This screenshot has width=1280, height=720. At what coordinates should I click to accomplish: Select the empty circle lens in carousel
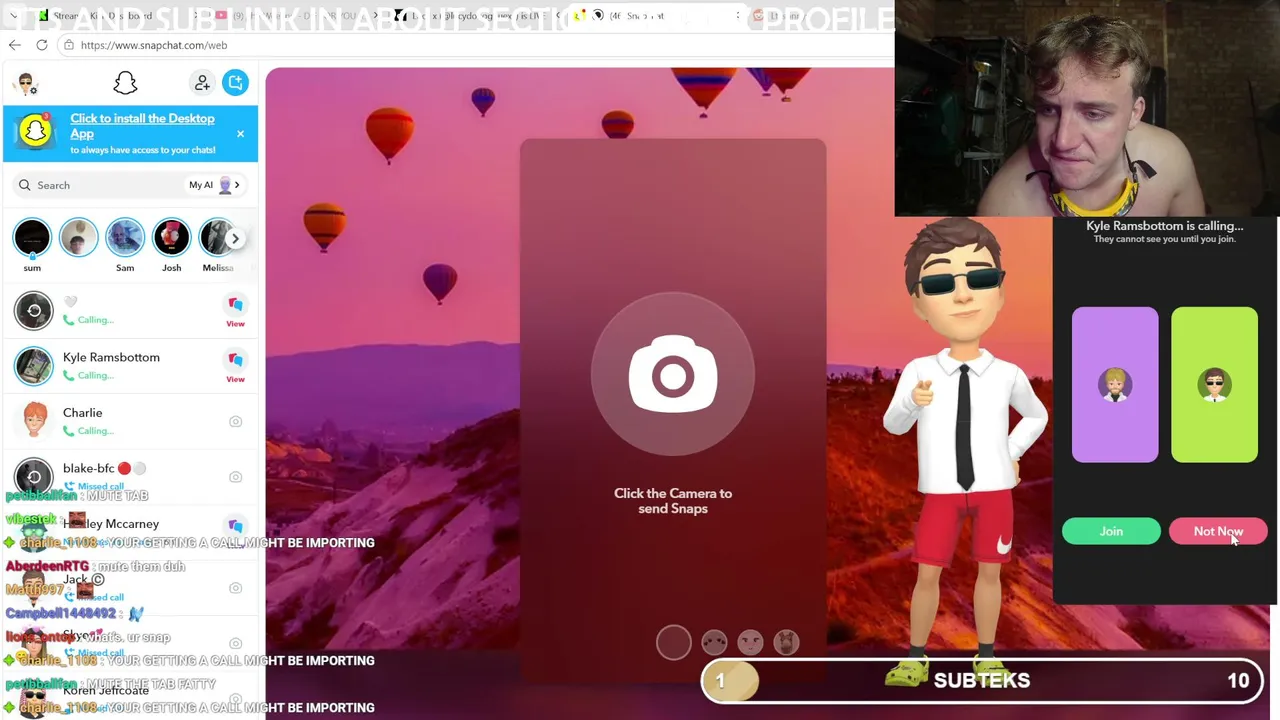pyautogui.click(x=674, y=642)
